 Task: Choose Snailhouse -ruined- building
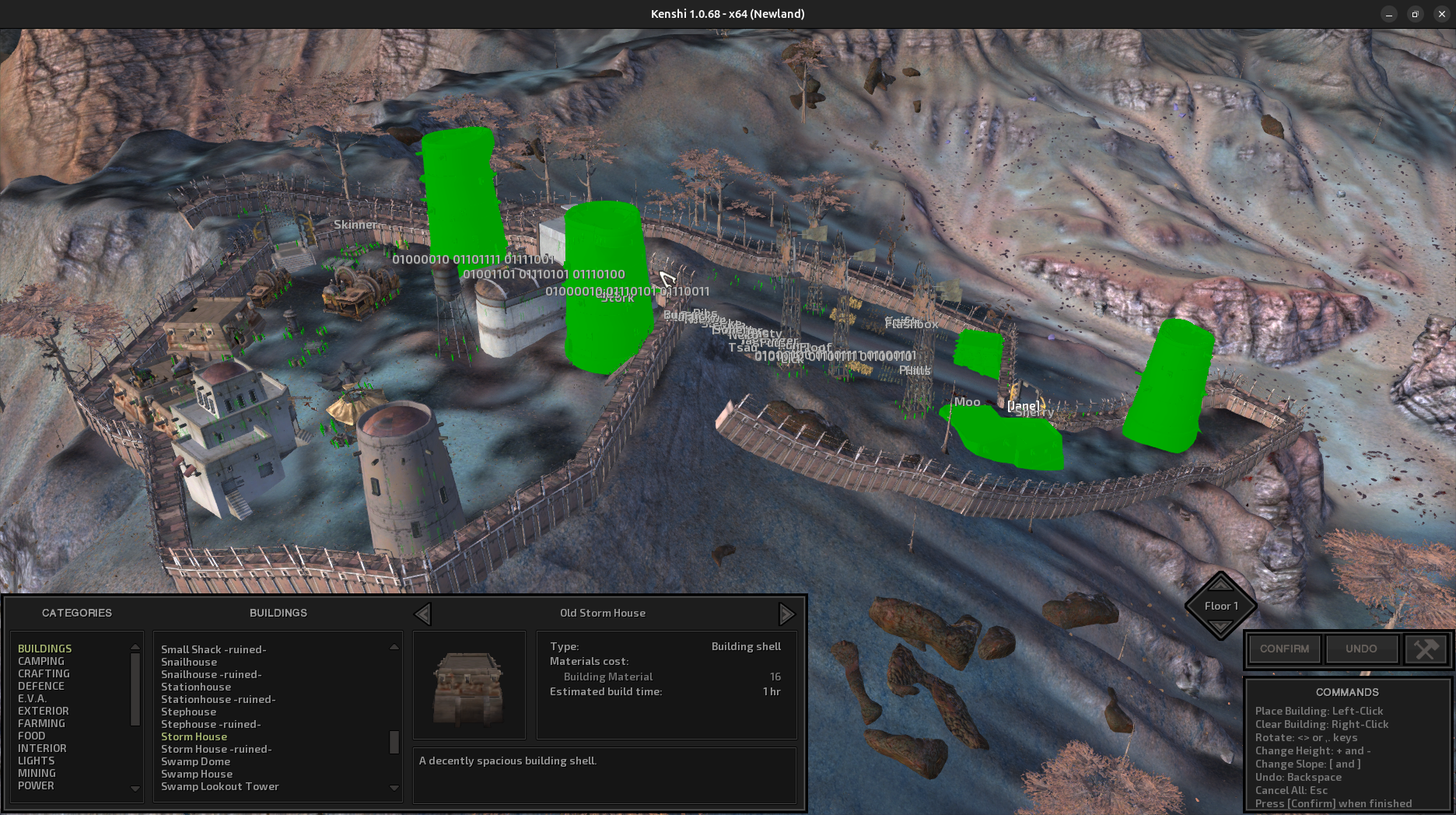(x=212, y=674)
